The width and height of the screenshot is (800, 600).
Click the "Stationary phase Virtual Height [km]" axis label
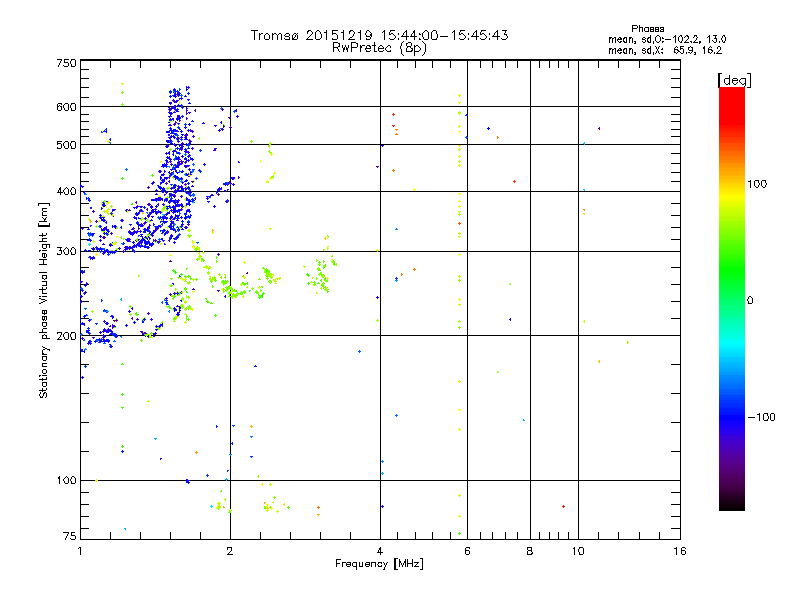tap(44, 300)
